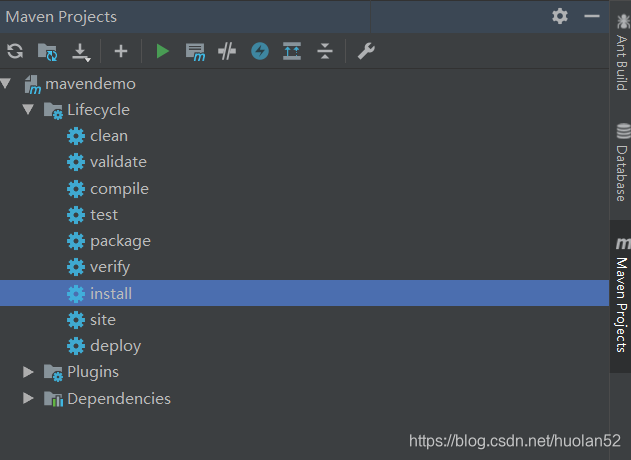
Task: Click the gear icon beside clean
Action: coord(76,136)
